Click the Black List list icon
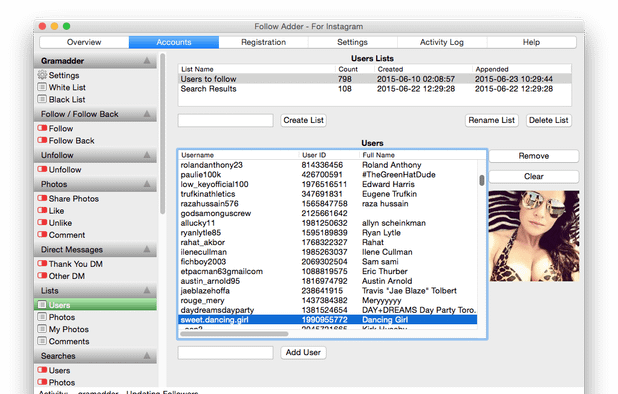 42,99
